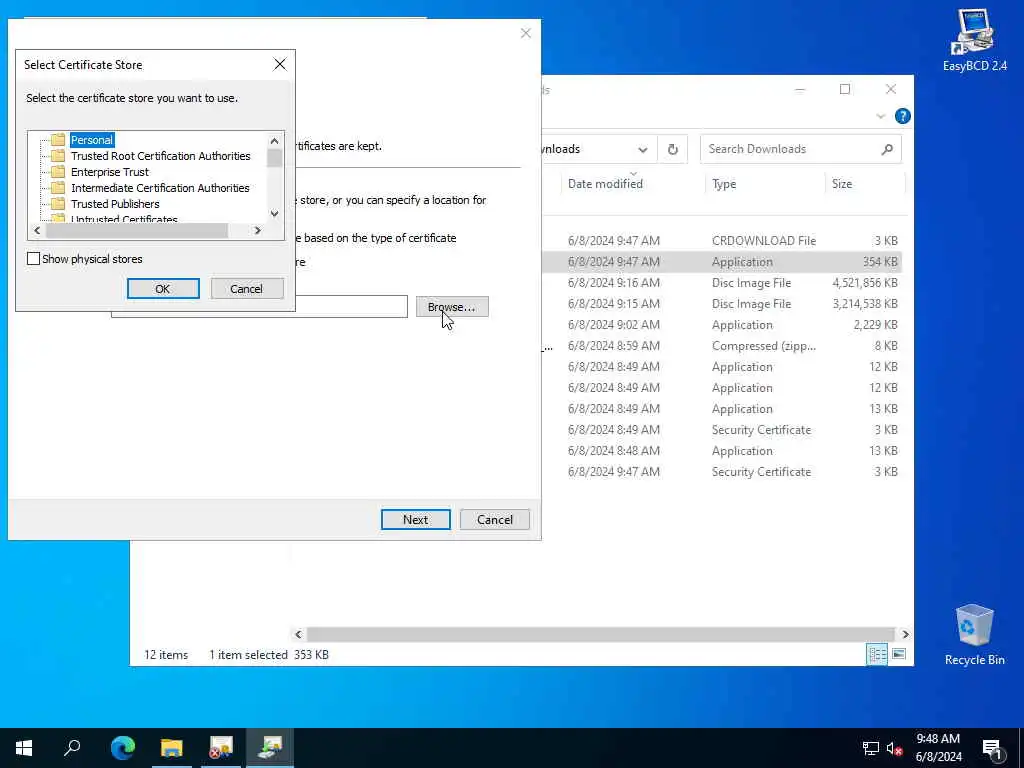Screen dimensions: 1024x768
Task: Click the certificate app taskbar icon
Action: (221, 748)
